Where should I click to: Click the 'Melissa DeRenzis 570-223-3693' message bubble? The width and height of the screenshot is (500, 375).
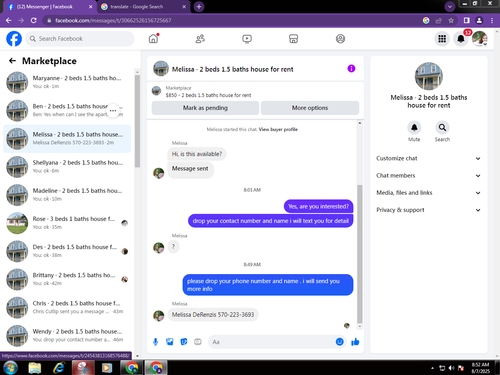213,315
